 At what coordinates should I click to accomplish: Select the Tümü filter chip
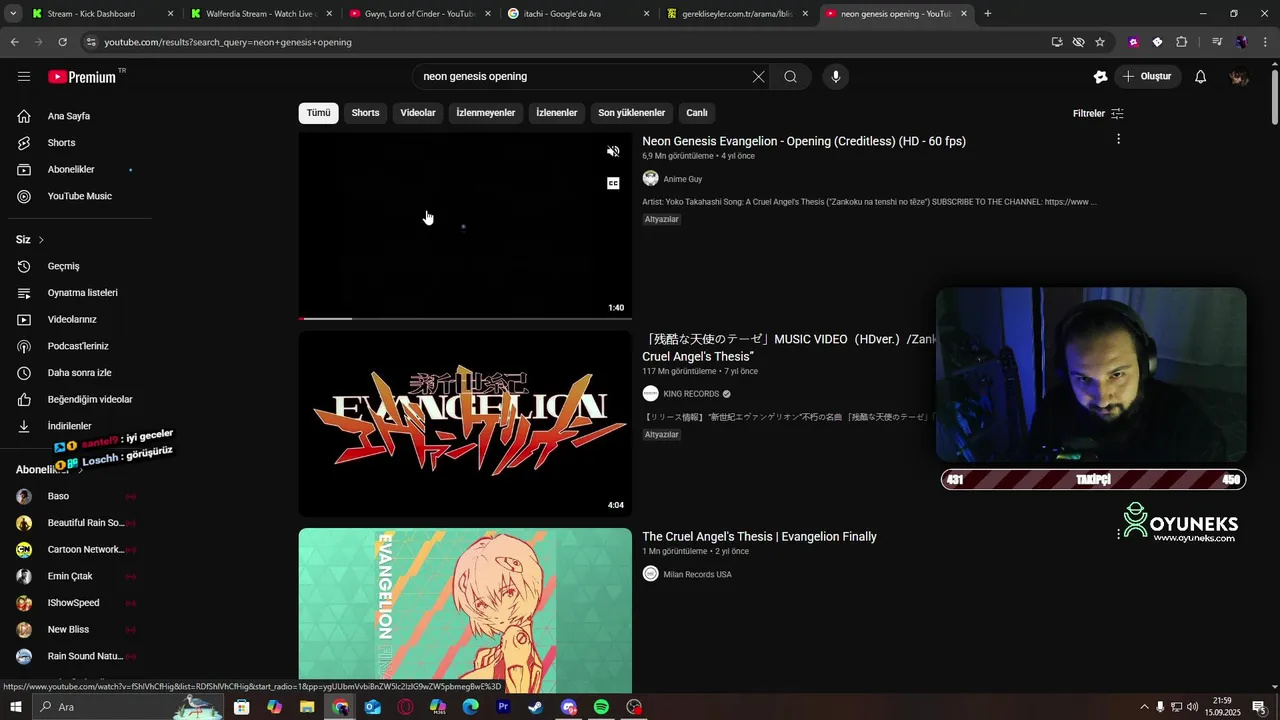pyautogui.click(x=318, y=113)
